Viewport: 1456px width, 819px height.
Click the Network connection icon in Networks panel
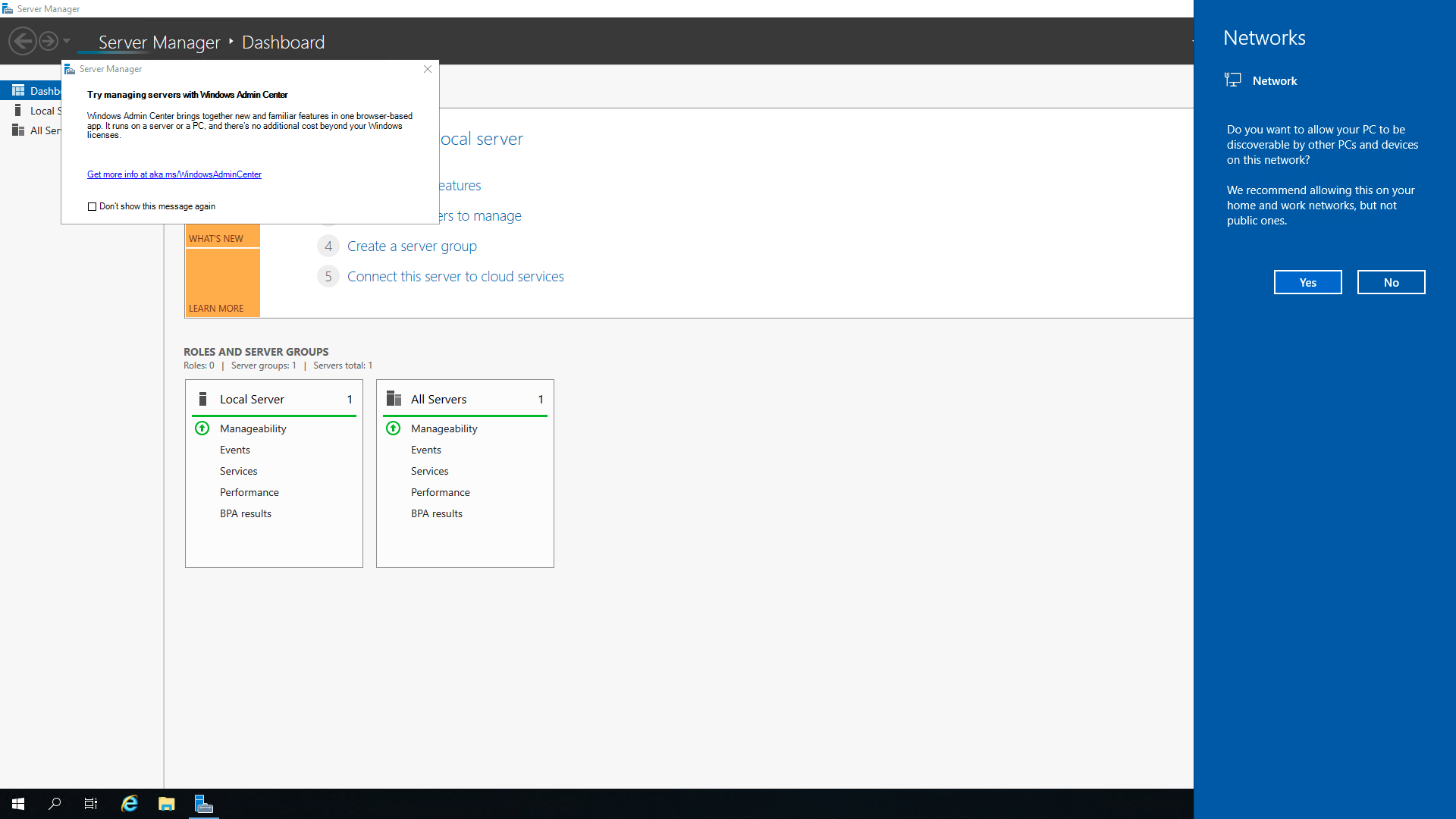pos(1233,80)
